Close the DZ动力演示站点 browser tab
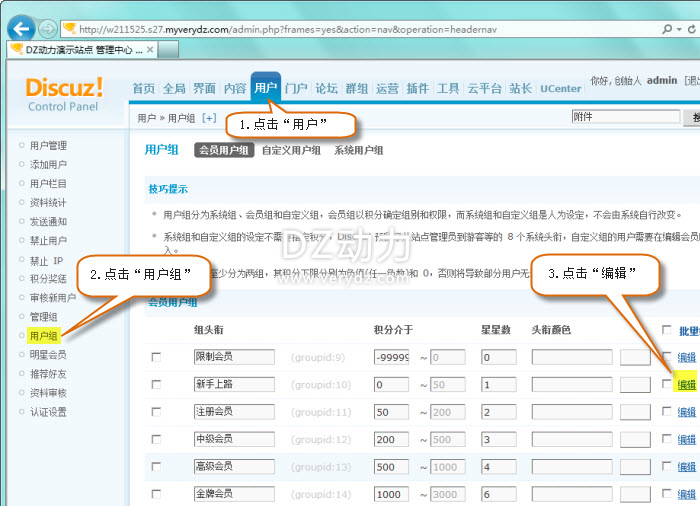The width and height of the screenshot is (700, 506). pyautogui.click(x=150, y=49)
